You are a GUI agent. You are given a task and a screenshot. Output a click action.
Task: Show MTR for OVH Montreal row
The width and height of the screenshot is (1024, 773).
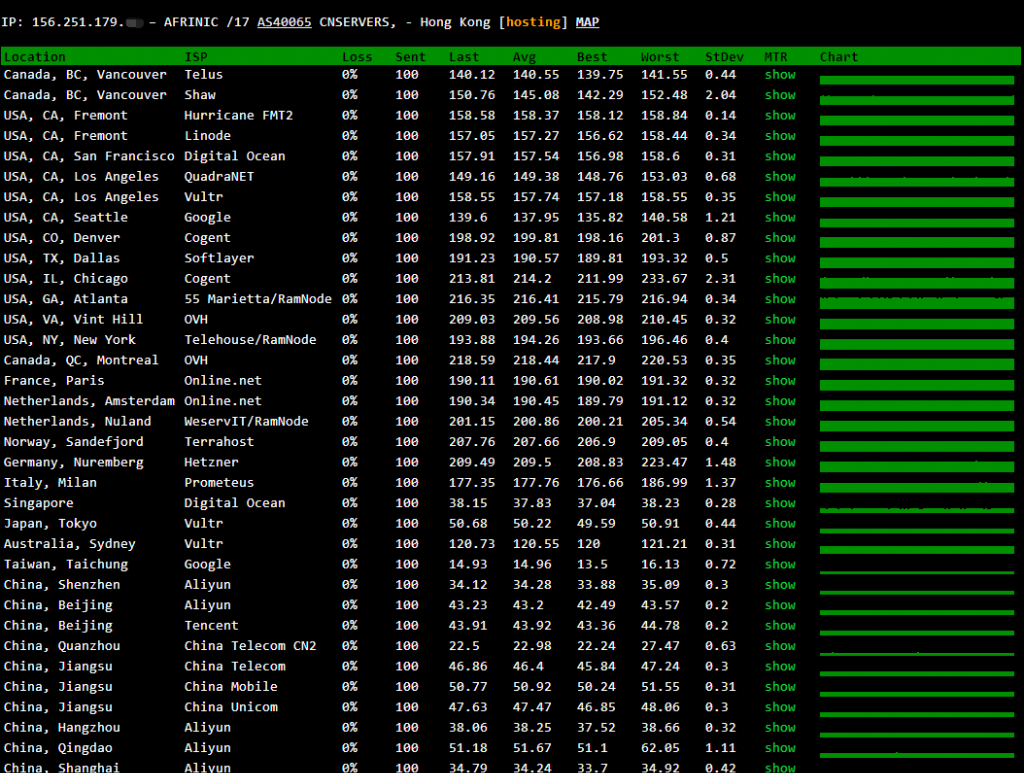tap(780, 360)
